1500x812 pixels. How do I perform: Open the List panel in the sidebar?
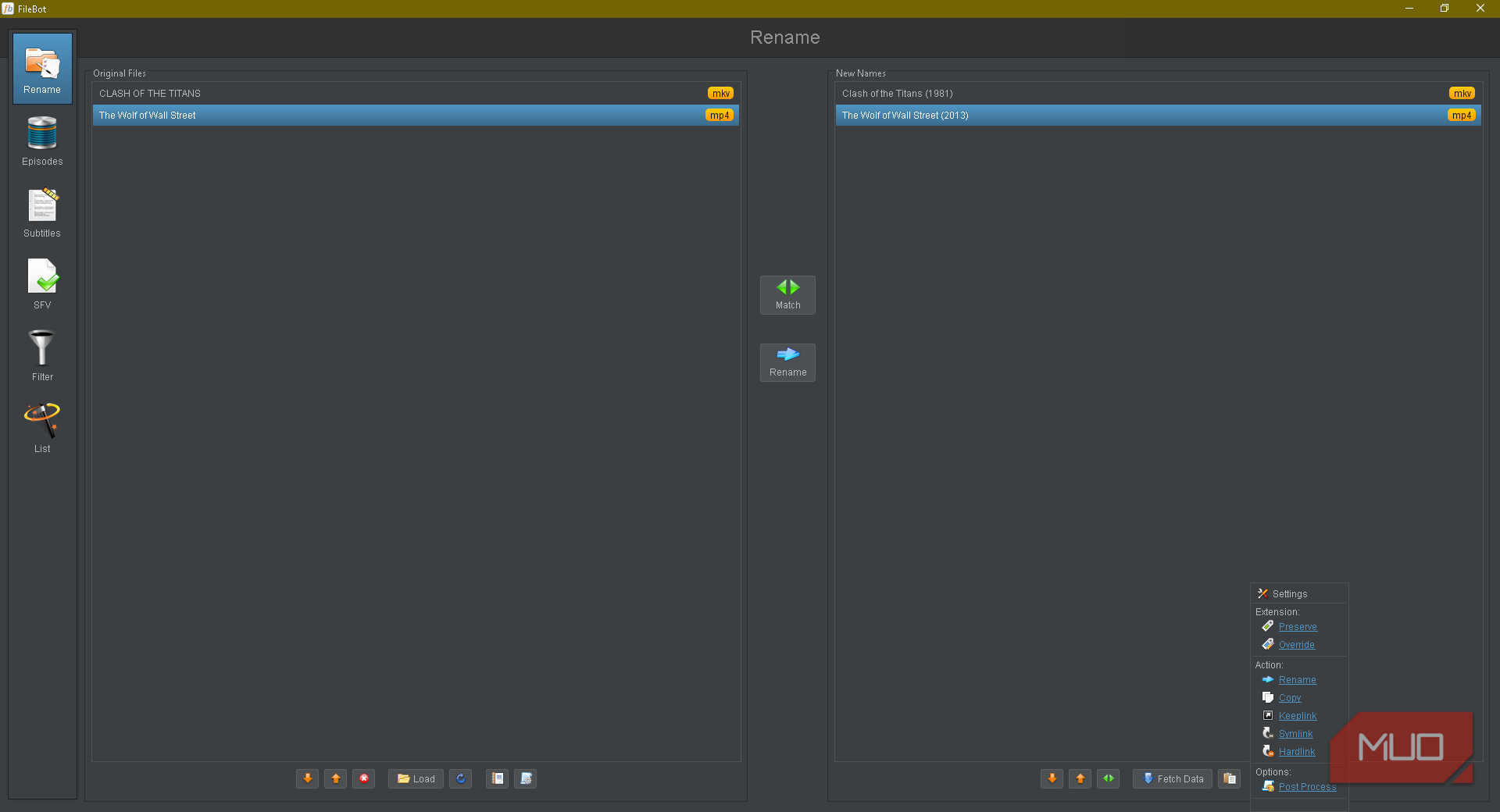42,428
